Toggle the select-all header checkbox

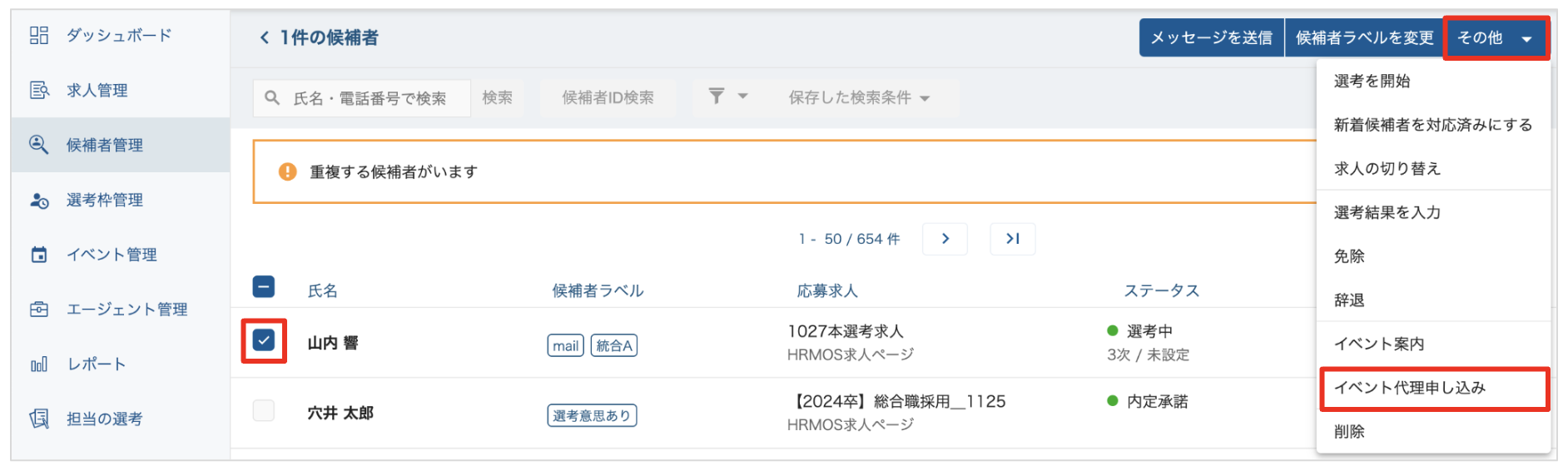tap(264, 287)
